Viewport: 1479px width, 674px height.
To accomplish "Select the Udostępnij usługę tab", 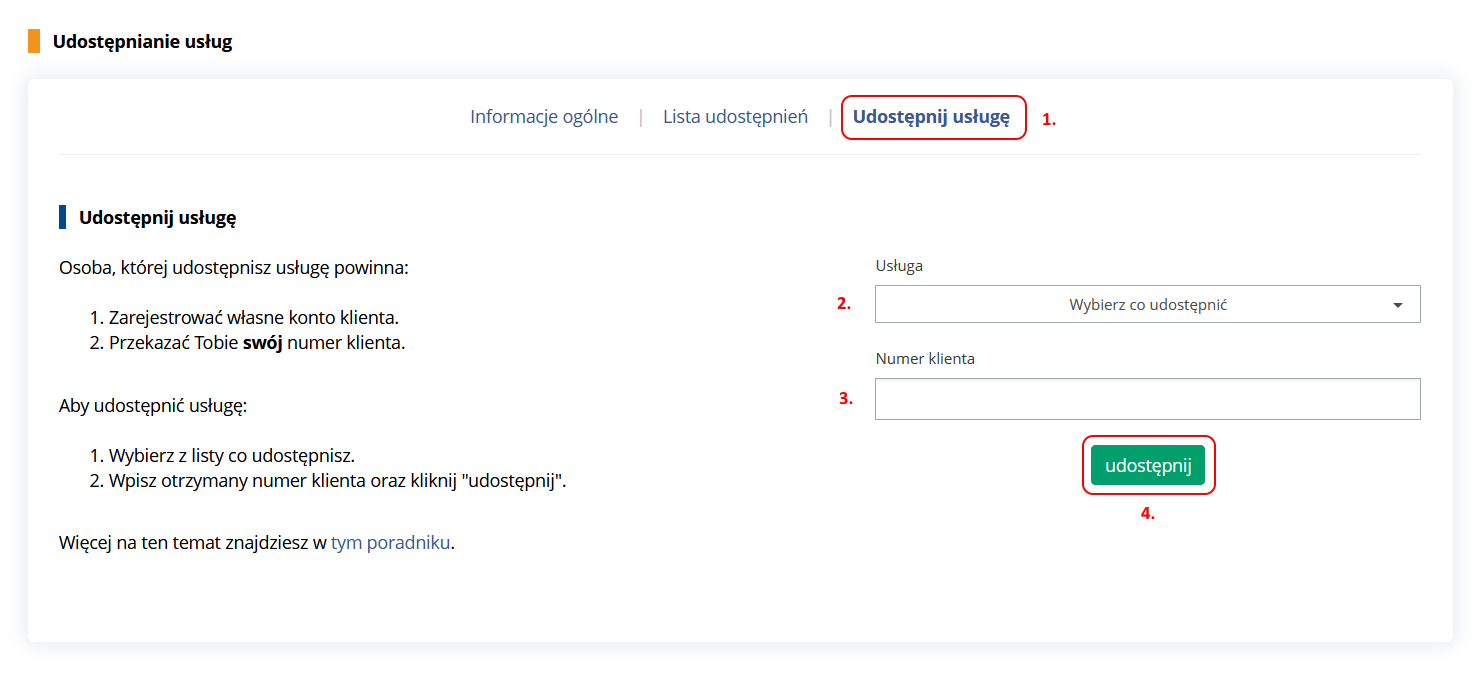I will (931, 117).
